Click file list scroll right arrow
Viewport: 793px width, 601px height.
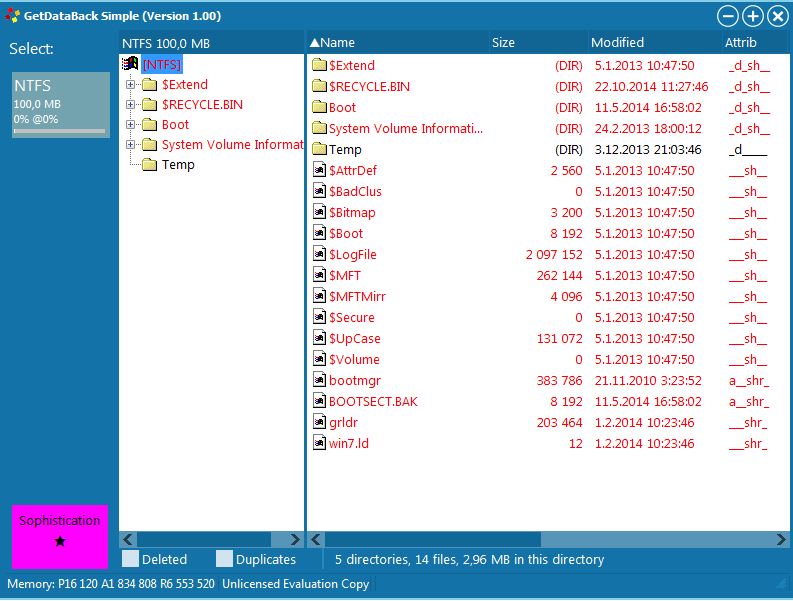click(x=781, y=539)
